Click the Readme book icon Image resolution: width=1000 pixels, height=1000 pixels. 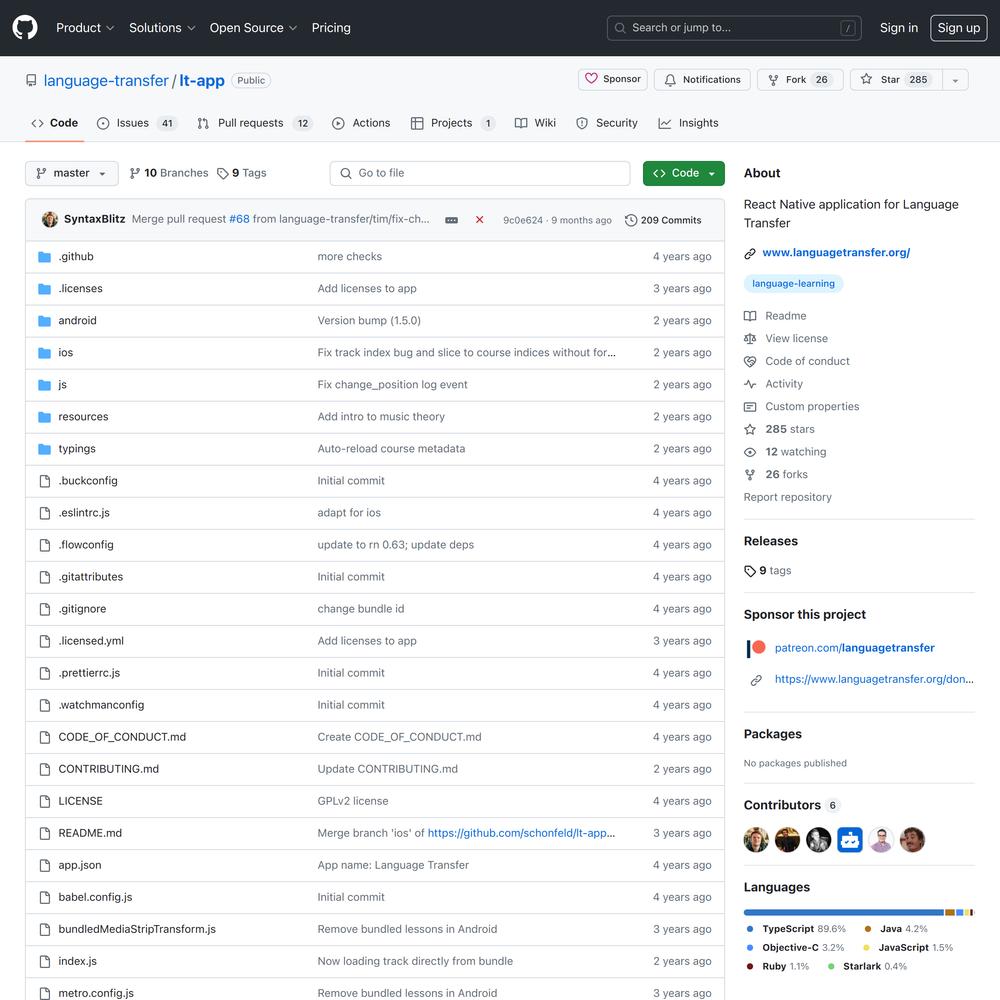(750, 316)
